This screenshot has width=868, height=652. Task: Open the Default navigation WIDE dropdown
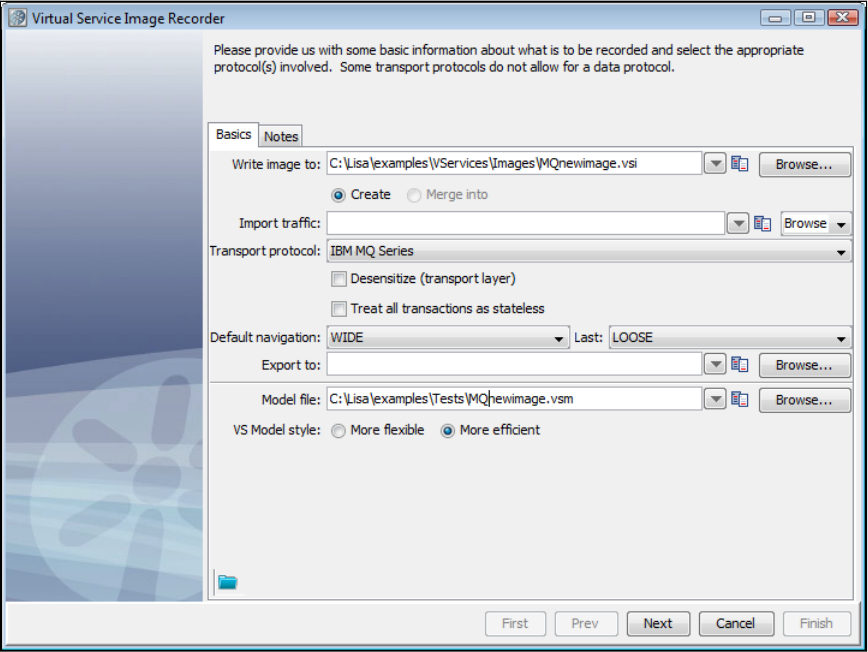point(448,338)
